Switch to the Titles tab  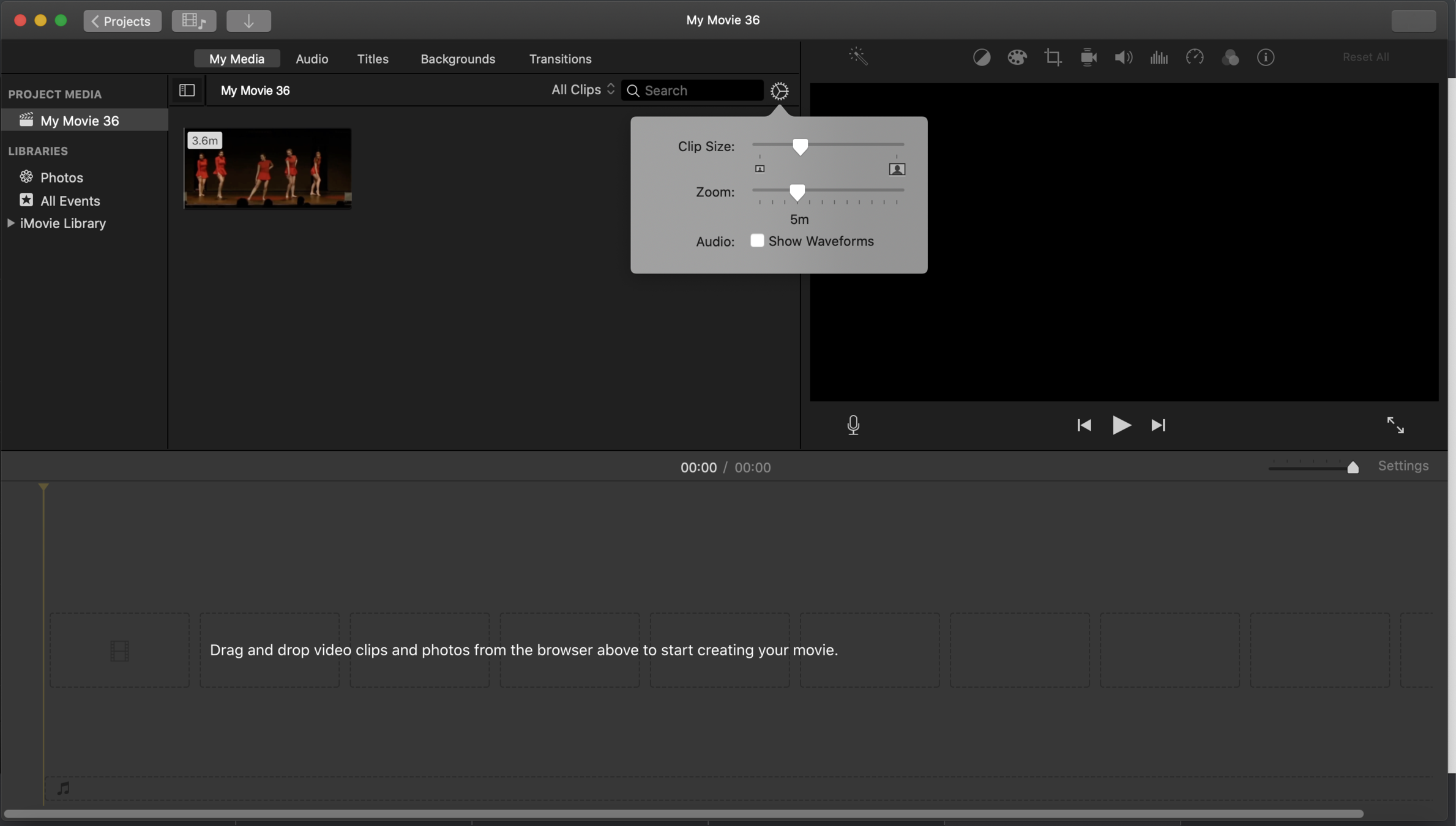click(x=372, y=59)
